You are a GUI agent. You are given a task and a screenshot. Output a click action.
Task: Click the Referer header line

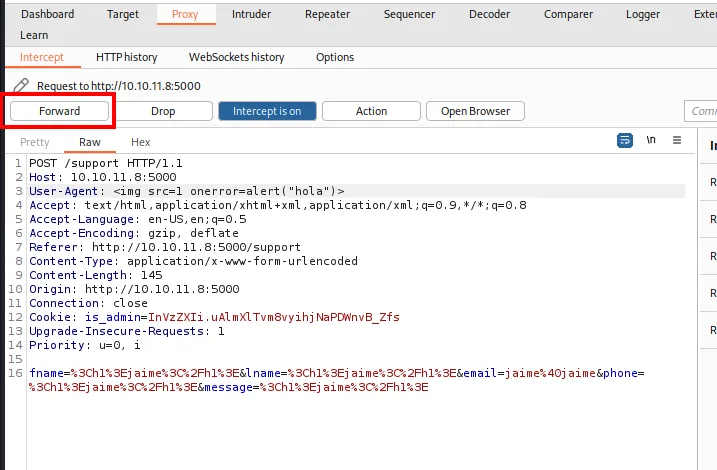point(165,247)
